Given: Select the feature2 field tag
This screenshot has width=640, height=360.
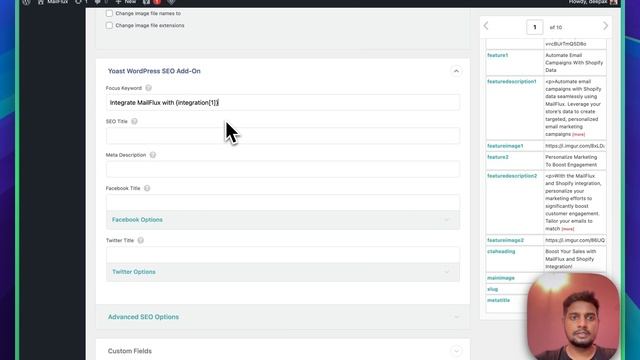Looking at the screenshot, I should click(498, 157).
